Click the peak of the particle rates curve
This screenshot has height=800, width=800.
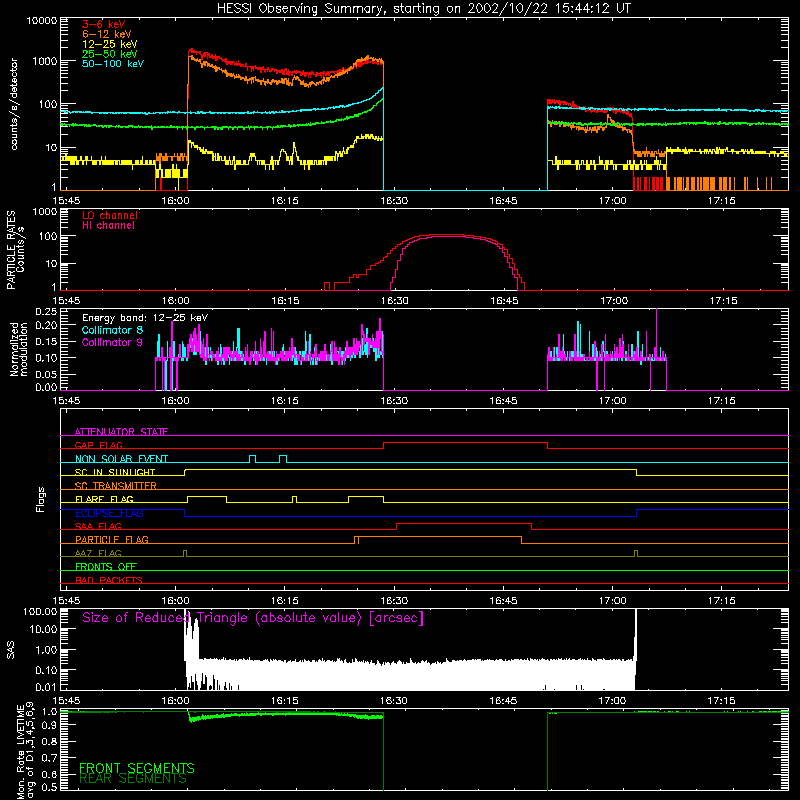[x=444, y=235]
